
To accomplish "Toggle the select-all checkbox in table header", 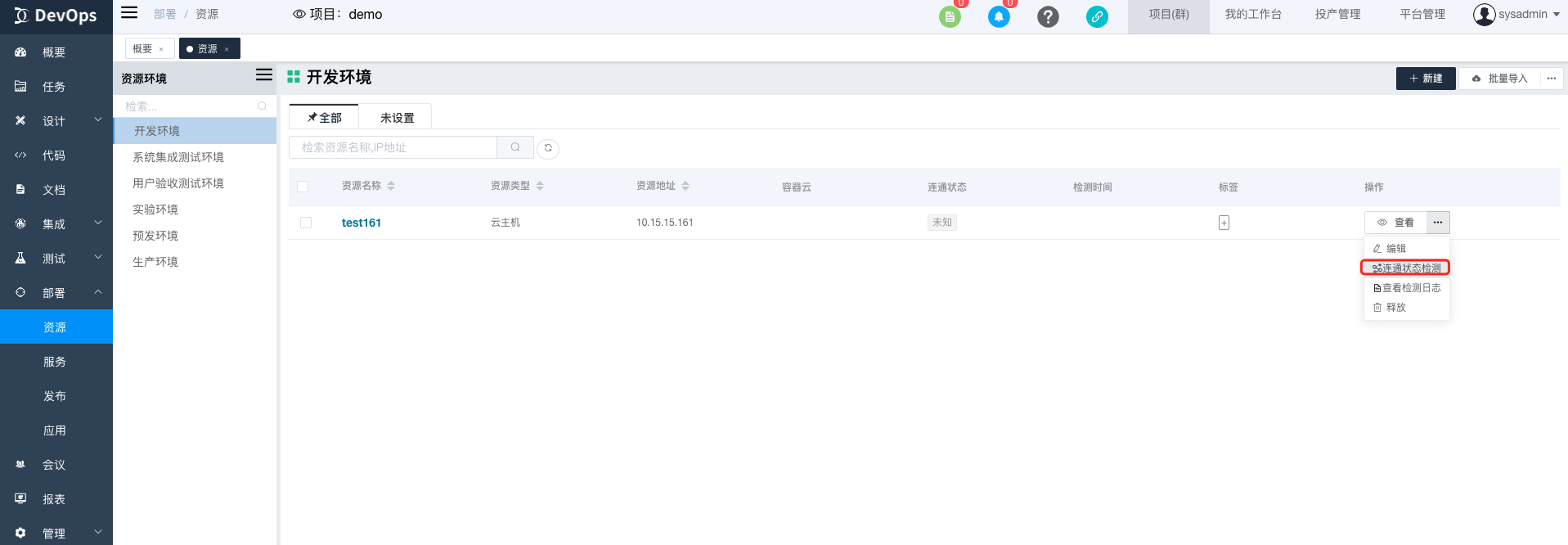I will [x=303, y=187].
